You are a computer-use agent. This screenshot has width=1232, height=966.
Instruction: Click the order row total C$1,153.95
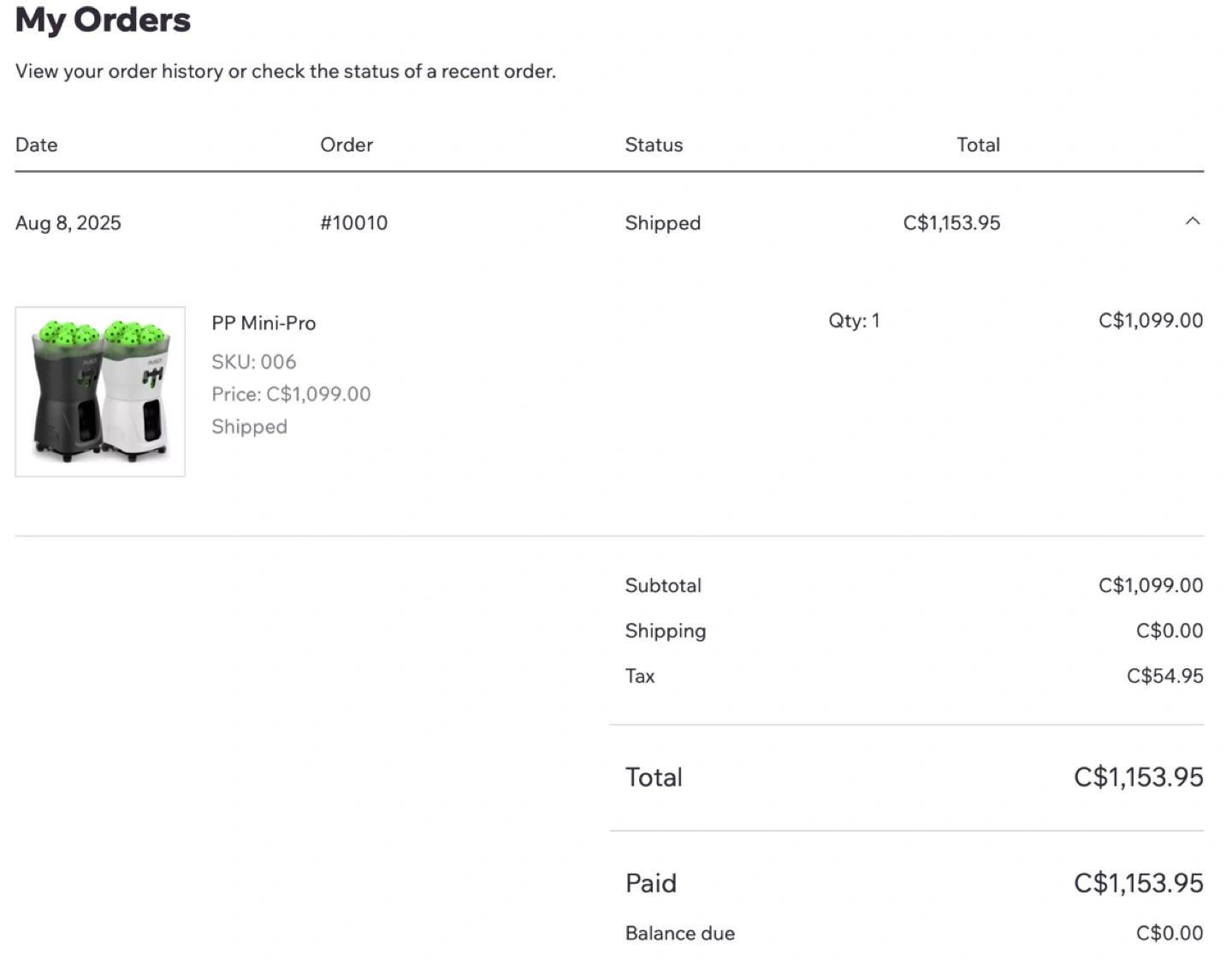click(x=951, y=223)
